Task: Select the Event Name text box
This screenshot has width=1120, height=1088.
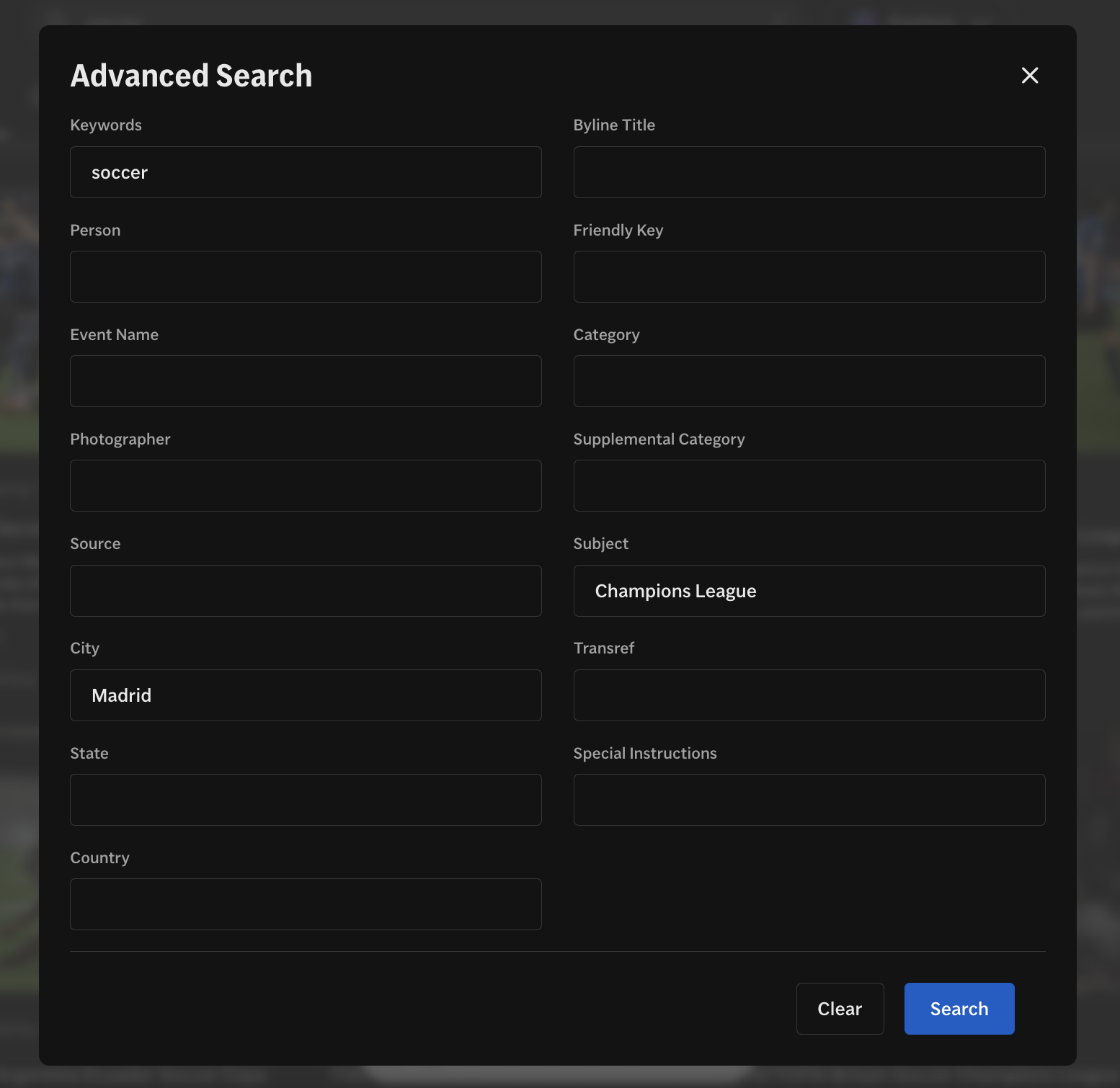Action: (x=306, y=381)
